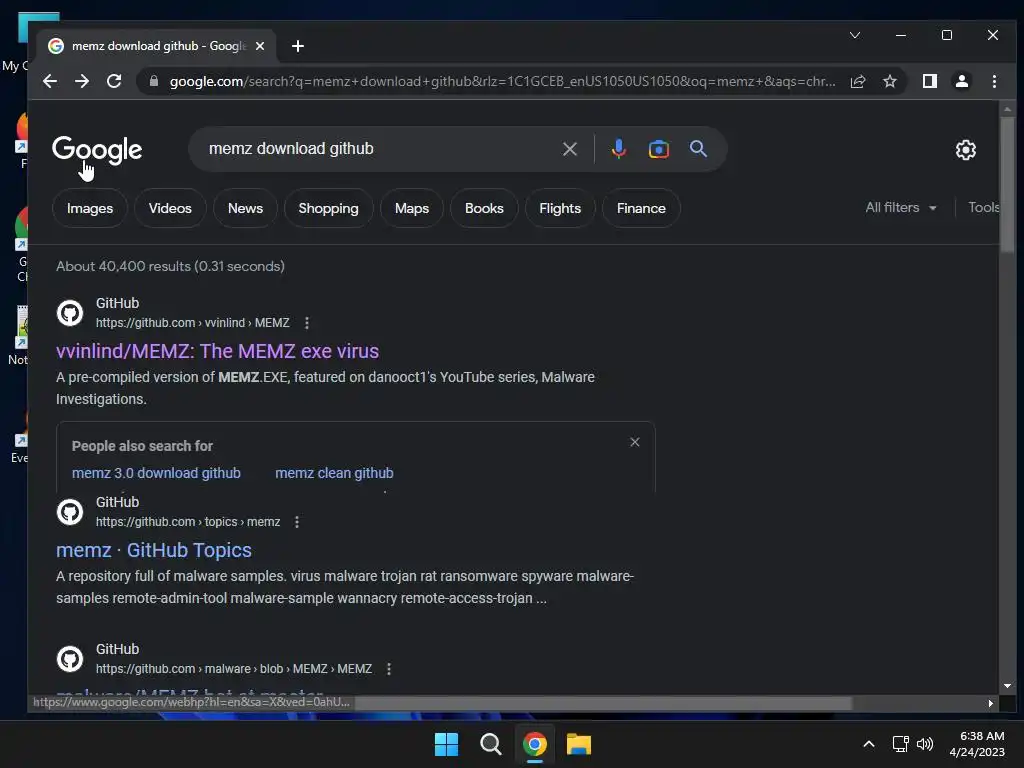This screenshot has height=768, width=1024.
Task: Share this page from address bar
Action: 858,81
